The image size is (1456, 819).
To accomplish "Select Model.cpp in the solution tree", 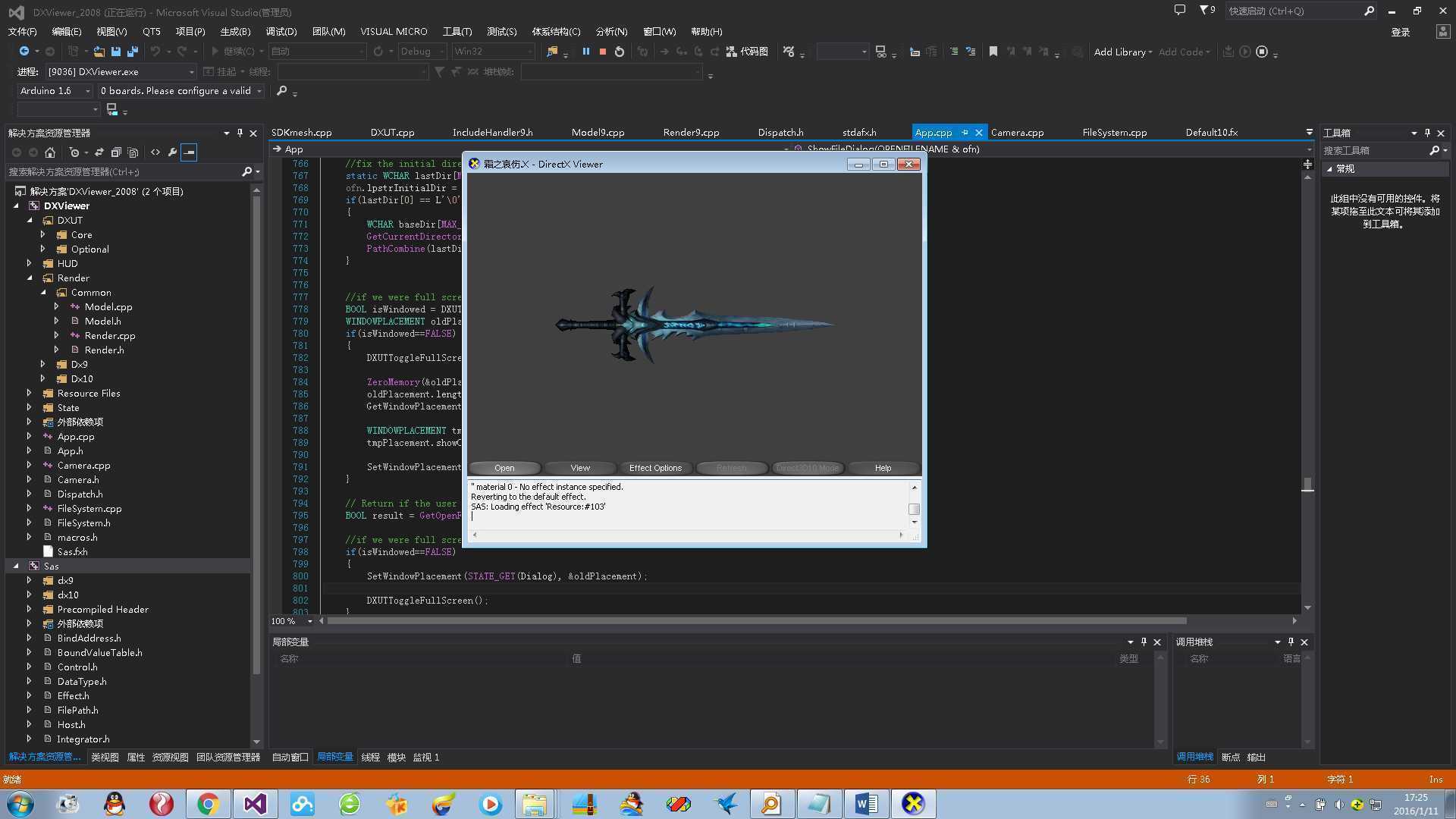I will [x=108, y=307].
